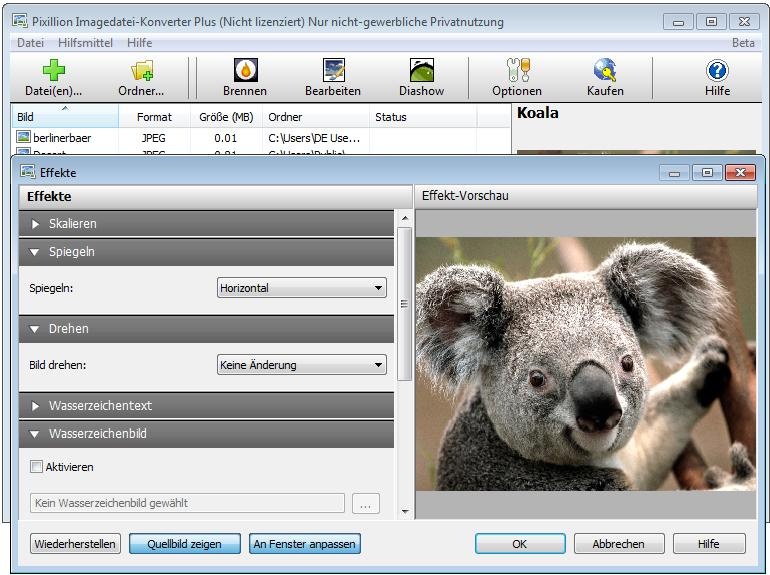Open the Bearbeiten image edit tool
The width and height of the screenshot is (770, 575).
click(x=333, y=71)
